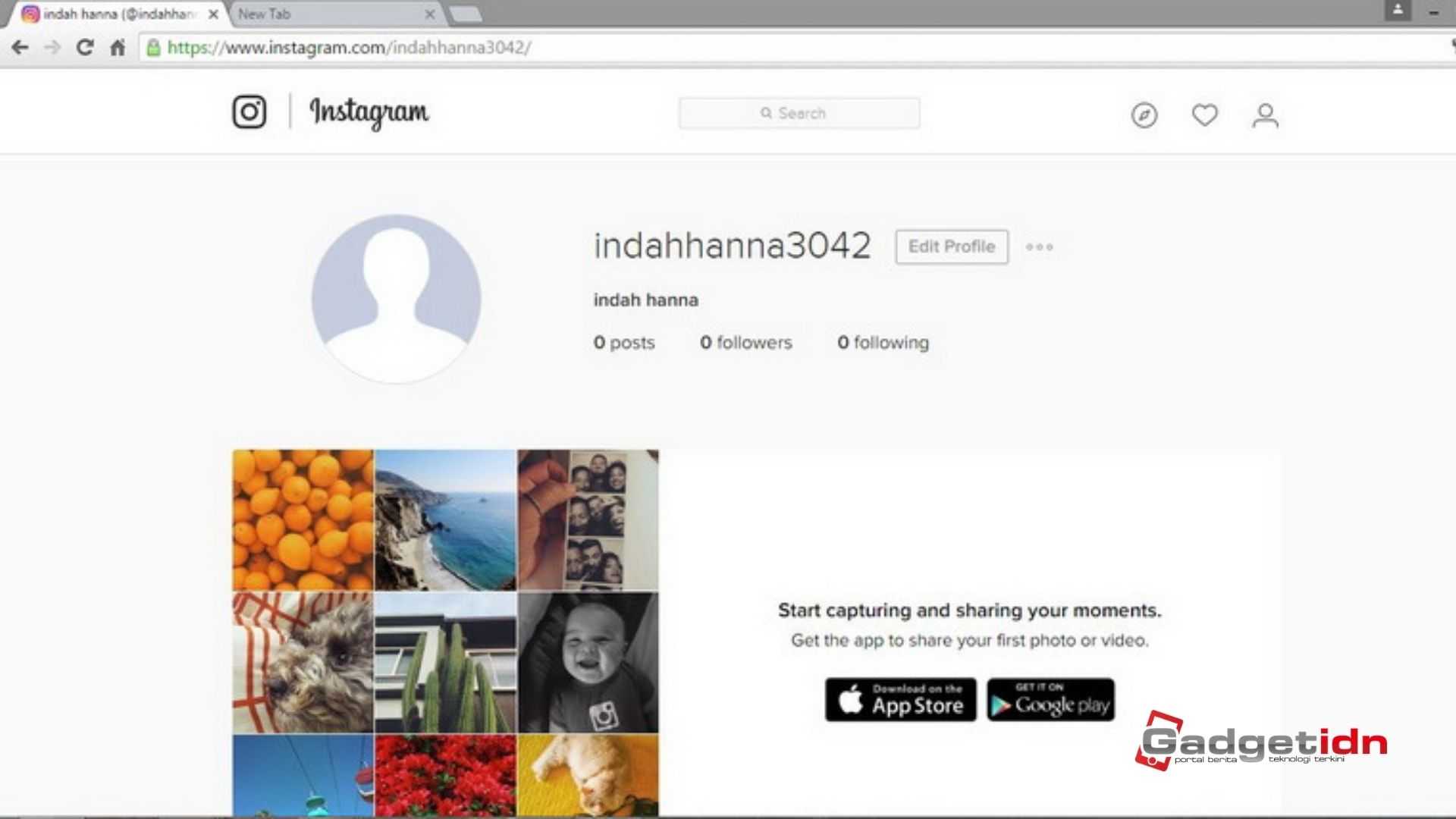
Task: Click Edit Profile button
Action: click(951, 247)
